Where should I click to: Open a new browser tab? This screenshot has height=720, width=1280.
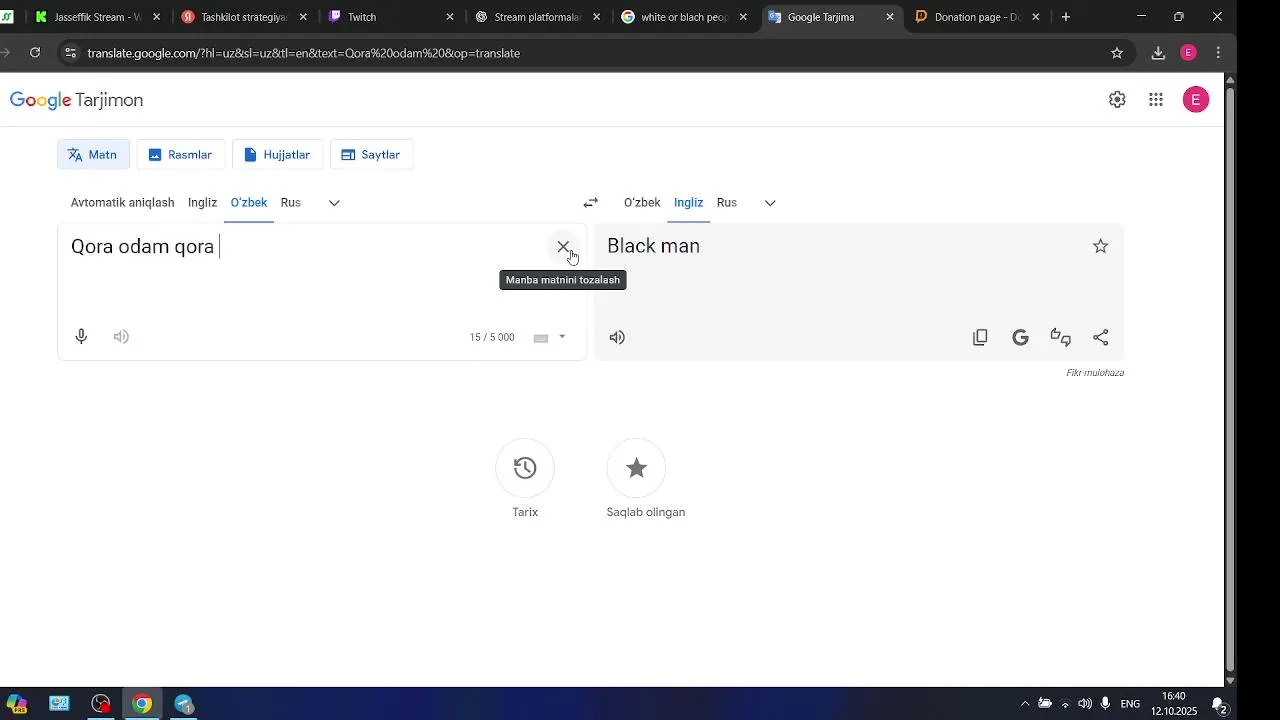pyautogui.click(x=1066, y=17)
